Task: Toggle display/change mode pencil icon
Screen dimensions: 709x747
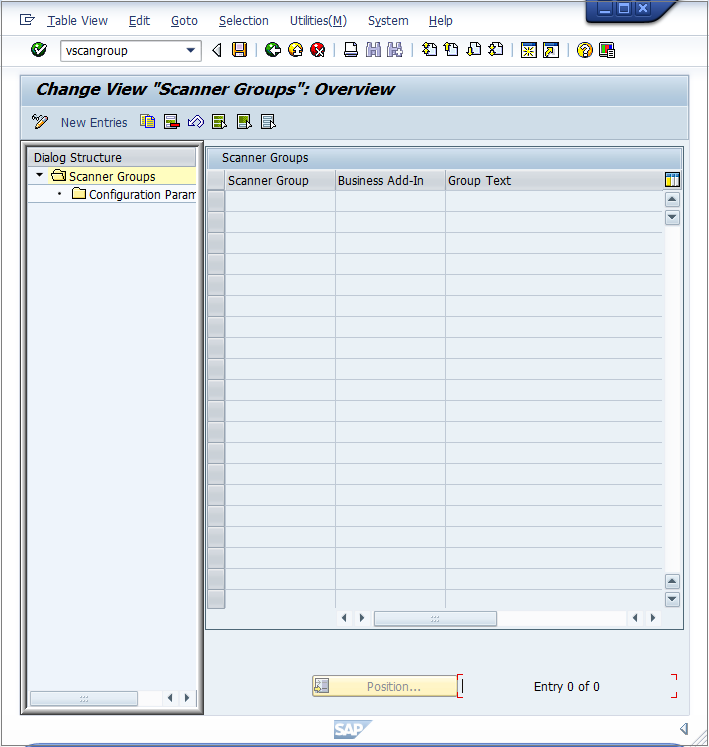Action: coord(40,122)
